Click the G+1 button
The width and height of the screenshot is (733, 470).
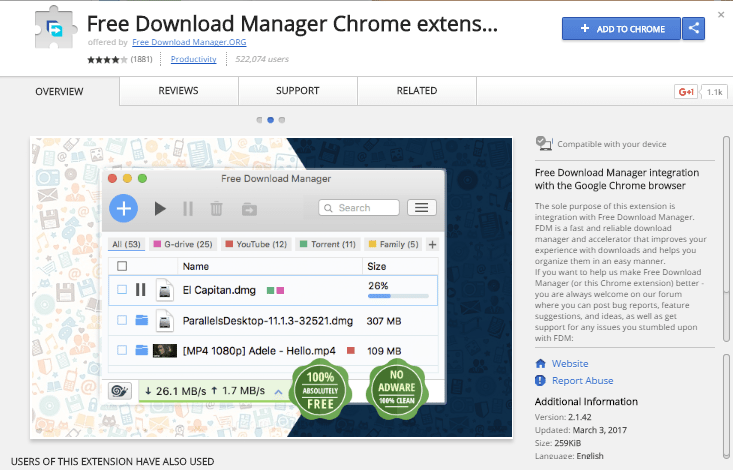pyautogui.click(x=686, y=92)
